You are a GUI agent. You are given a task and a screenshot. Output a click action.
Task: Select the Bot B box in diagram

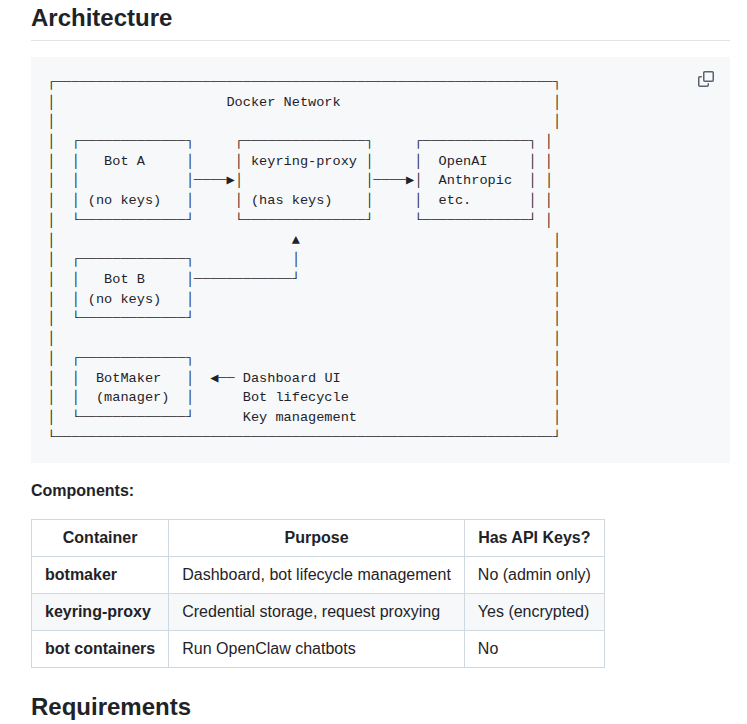click(x=132, y=288)
